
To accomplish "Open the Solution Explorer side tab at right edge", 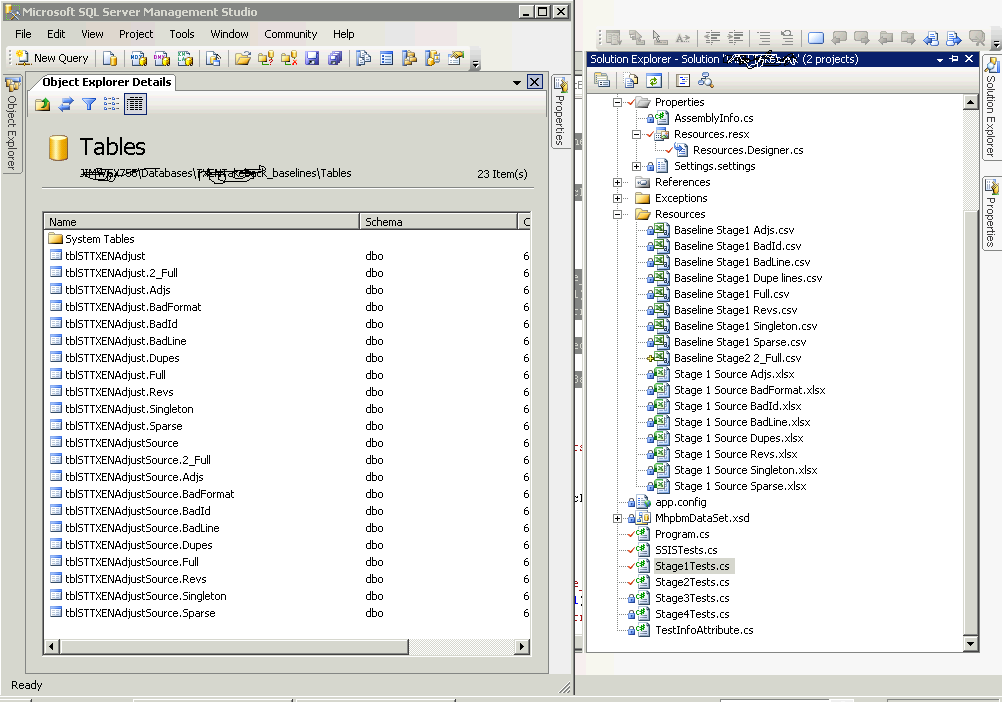I will pyautogui.click(x=990, y=109).
